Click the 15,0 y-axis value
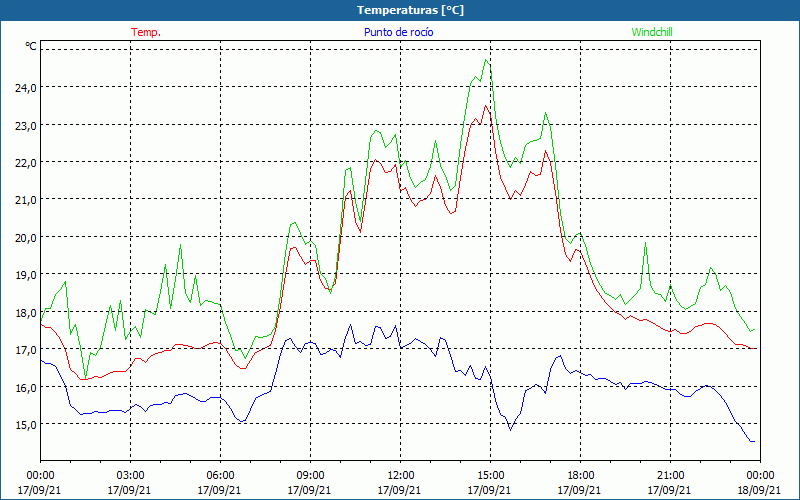The image size is (800, 500). coord(25,424)
